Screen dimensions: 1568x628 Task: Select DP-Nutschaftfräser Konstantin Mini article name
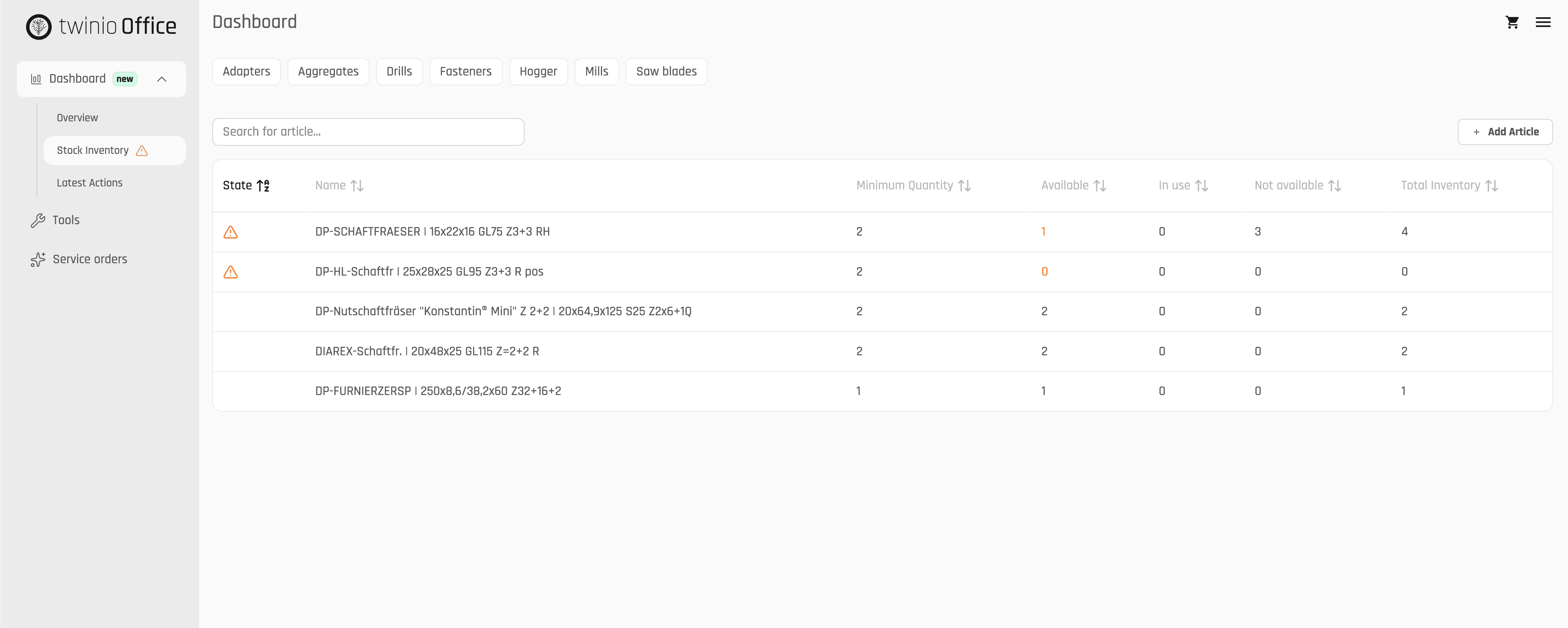(x=503, y=312)
